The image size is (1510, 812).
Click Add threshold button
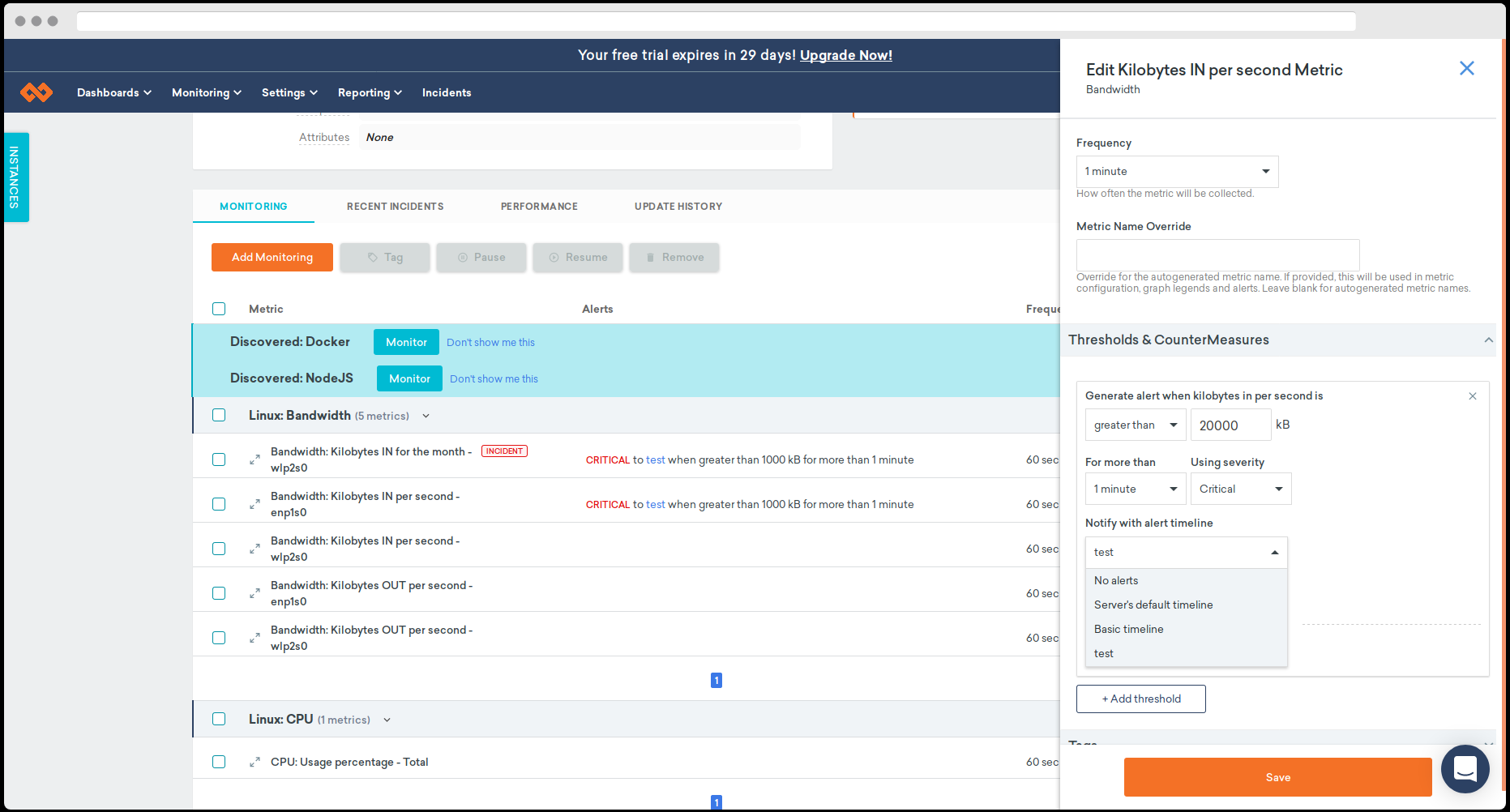[x=1140, y=699]
